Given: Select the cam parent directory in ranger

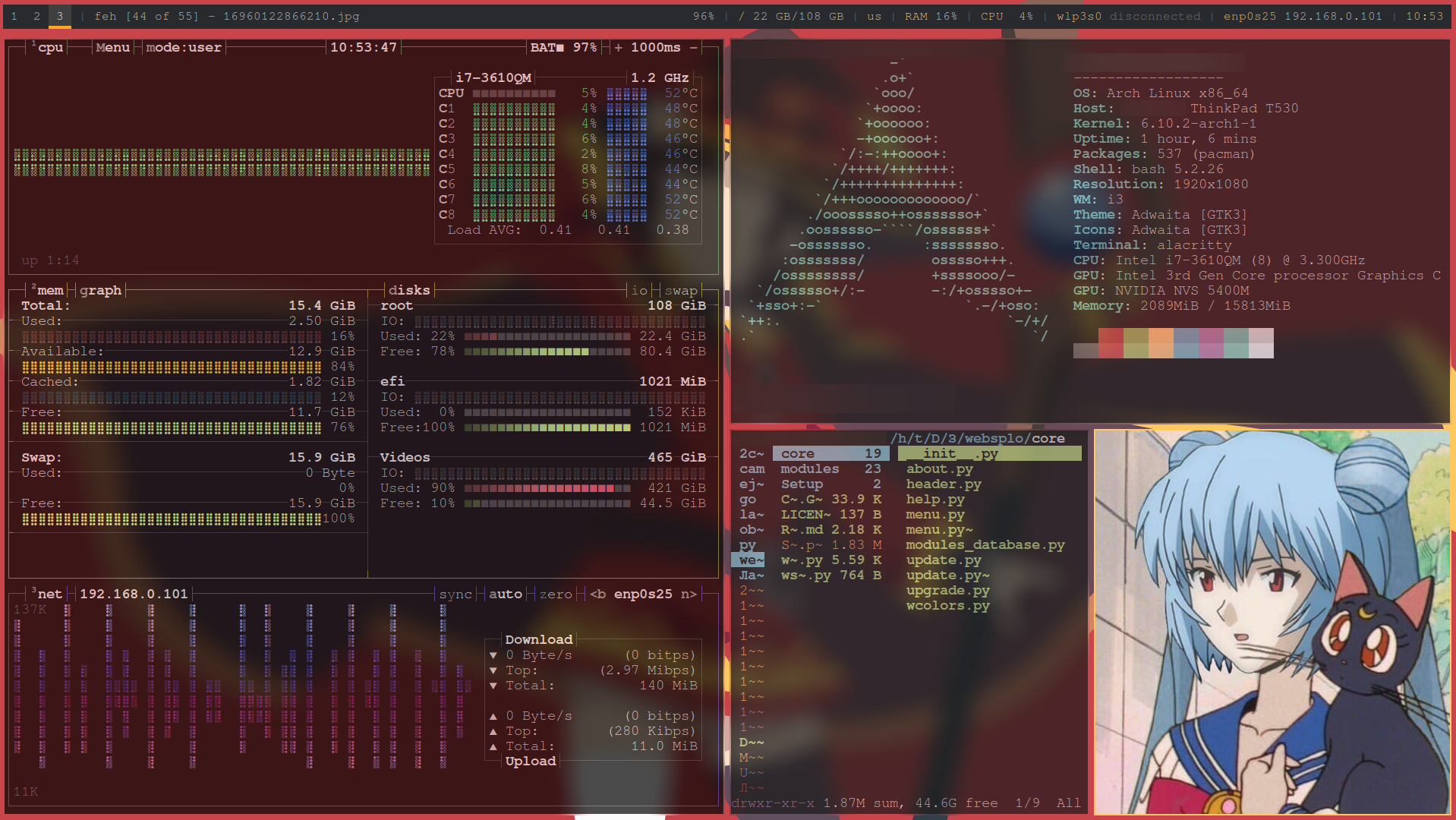Looking at the screenshot, I should pyautogui.click(x=752, y=468).
